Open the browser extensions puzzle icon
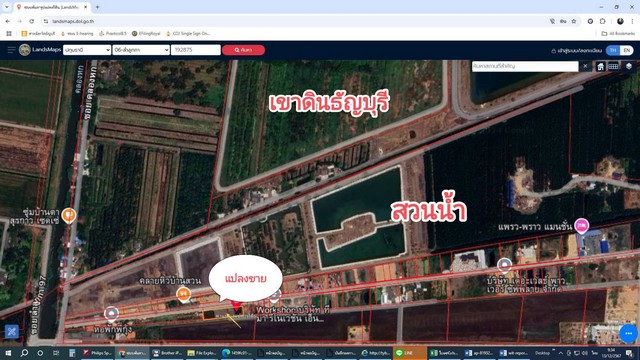 pos(603,21)
